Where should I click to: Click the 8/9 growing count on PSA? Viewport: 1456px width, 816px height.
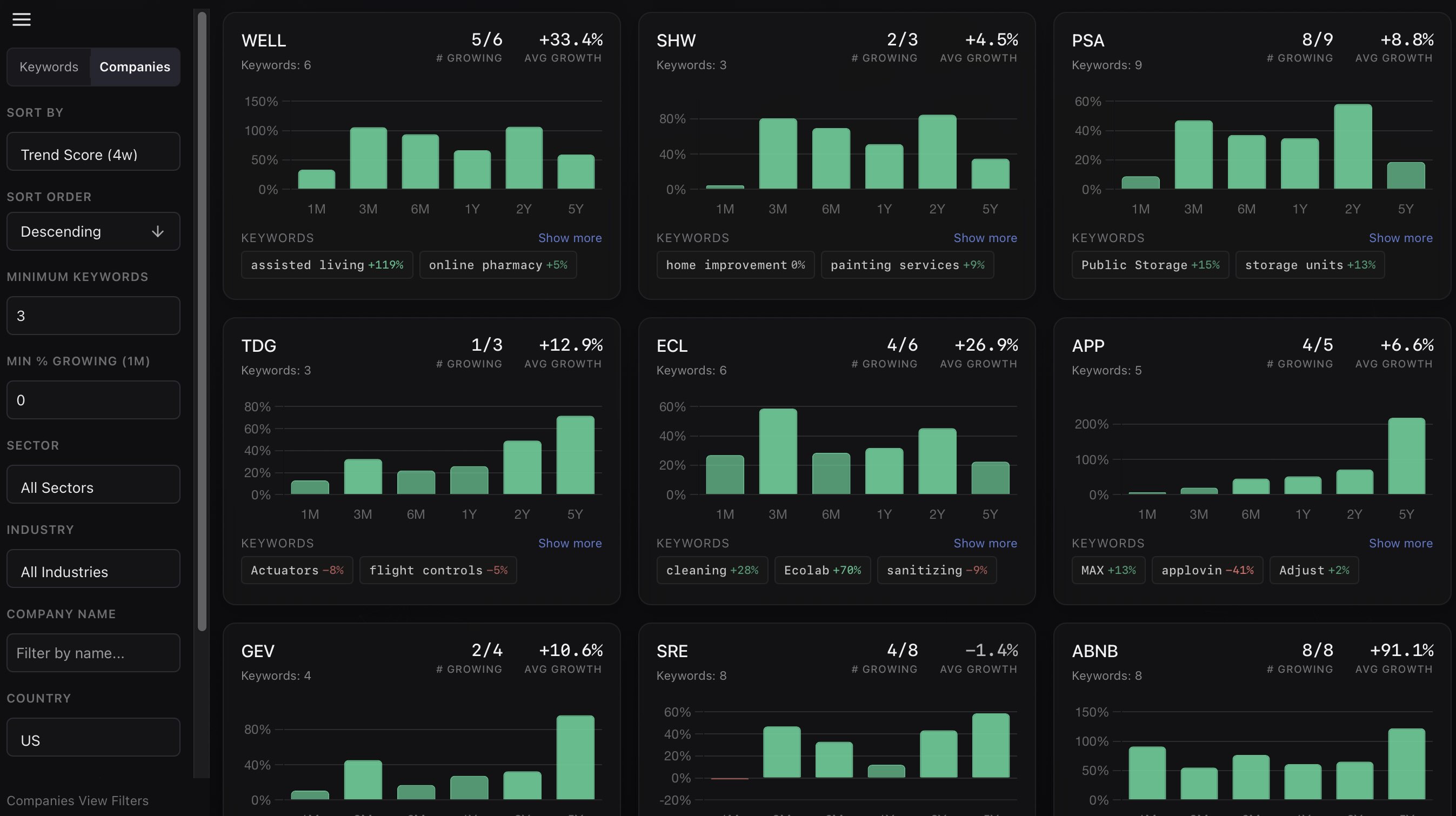pyautogui.click(x=1318, y=39)
